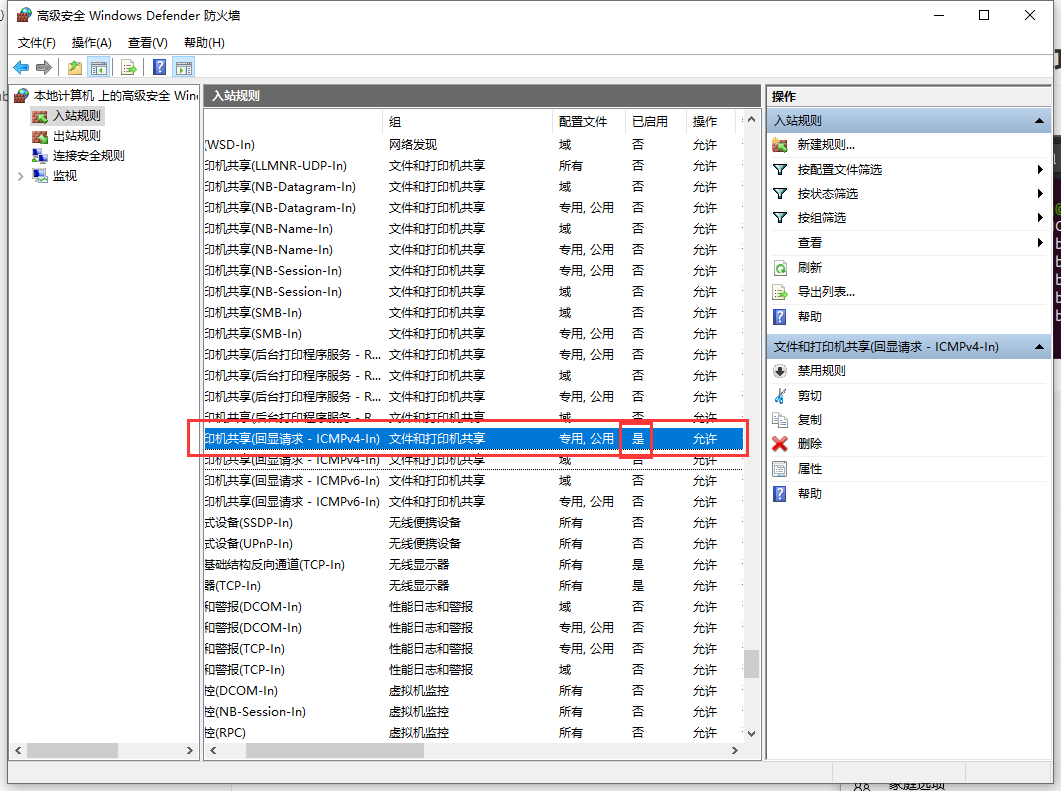Open the 帮助(H) menu
The width and height of the screenshot is (1061, 791).
click(x=204, y=43)
